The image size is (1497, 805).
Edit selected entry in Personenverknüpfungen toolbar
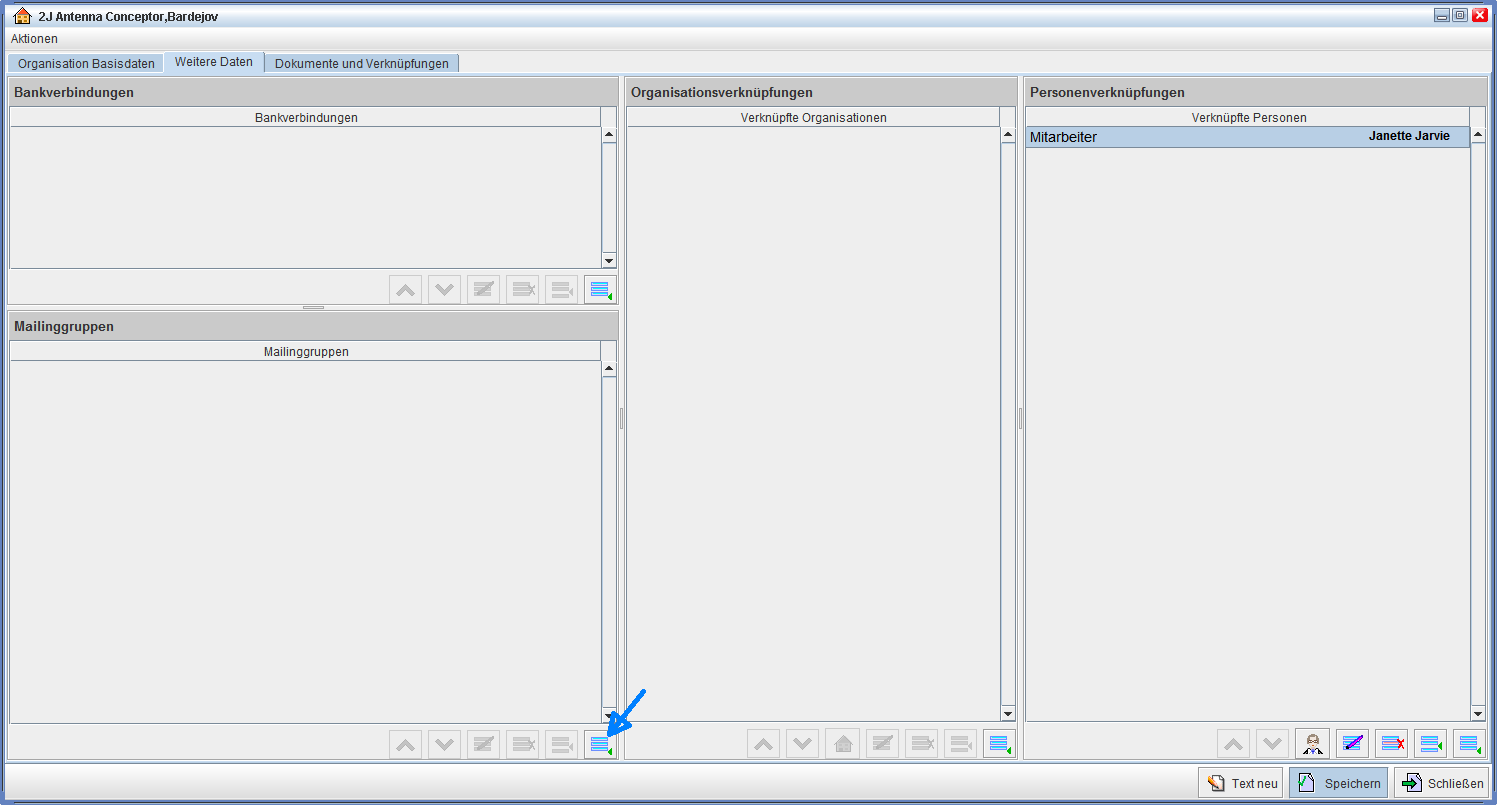tap(1352, 744)
